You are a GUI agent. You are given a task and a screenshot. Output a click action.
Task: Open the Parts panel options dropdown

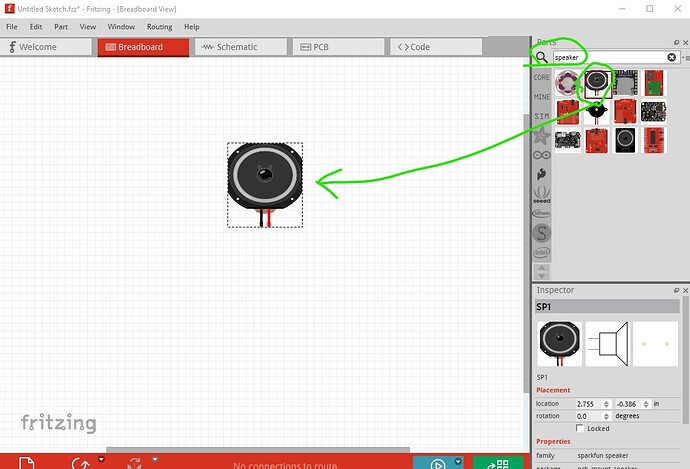[681, 58]
